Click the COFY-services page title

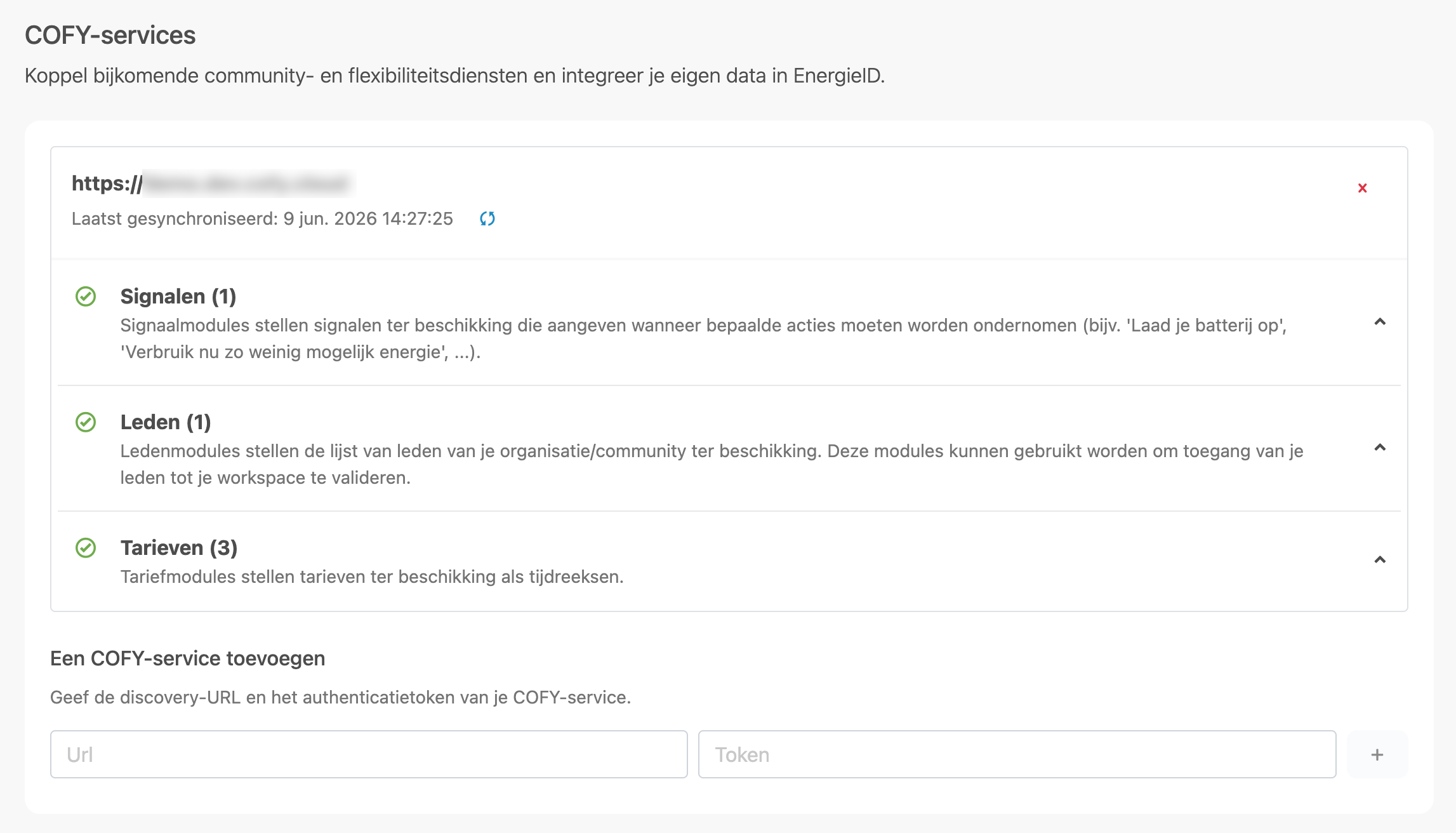point(110,36)
